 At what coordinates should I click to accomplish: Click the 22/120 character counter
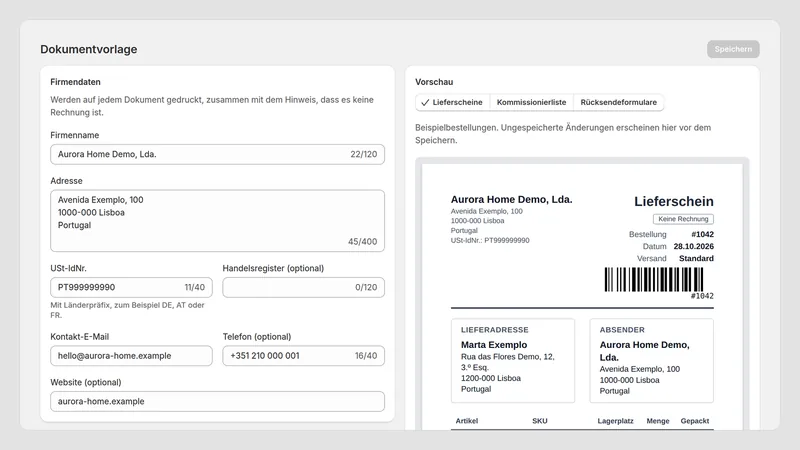[364, 154]
